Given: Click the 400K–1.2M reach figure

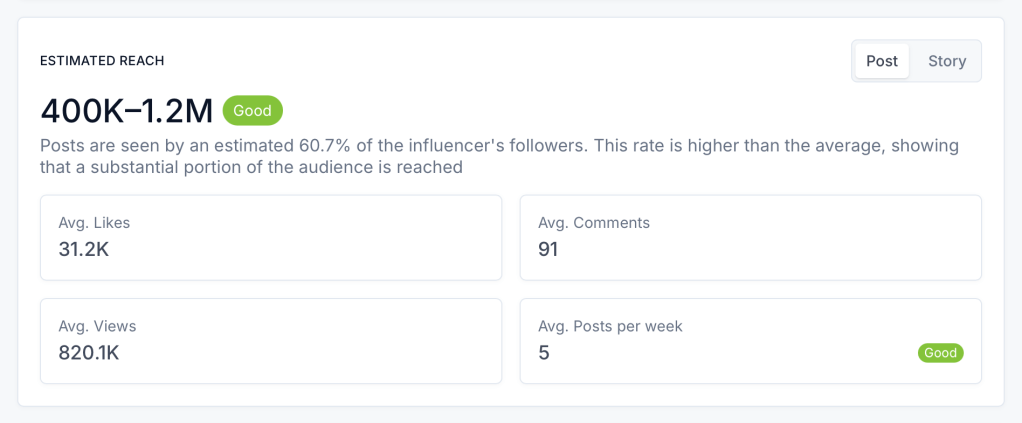Looking at the screenshot, I should point(126,111).
